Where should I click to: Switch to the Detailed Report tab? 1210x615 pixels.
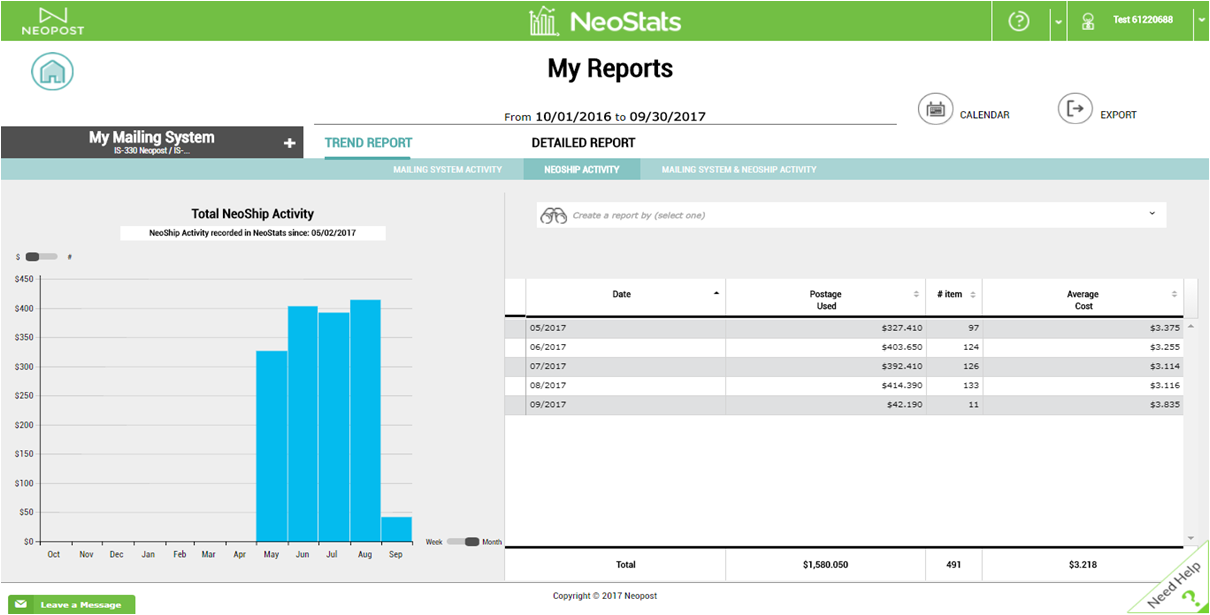pyautogui.click(x=585, y=142)
